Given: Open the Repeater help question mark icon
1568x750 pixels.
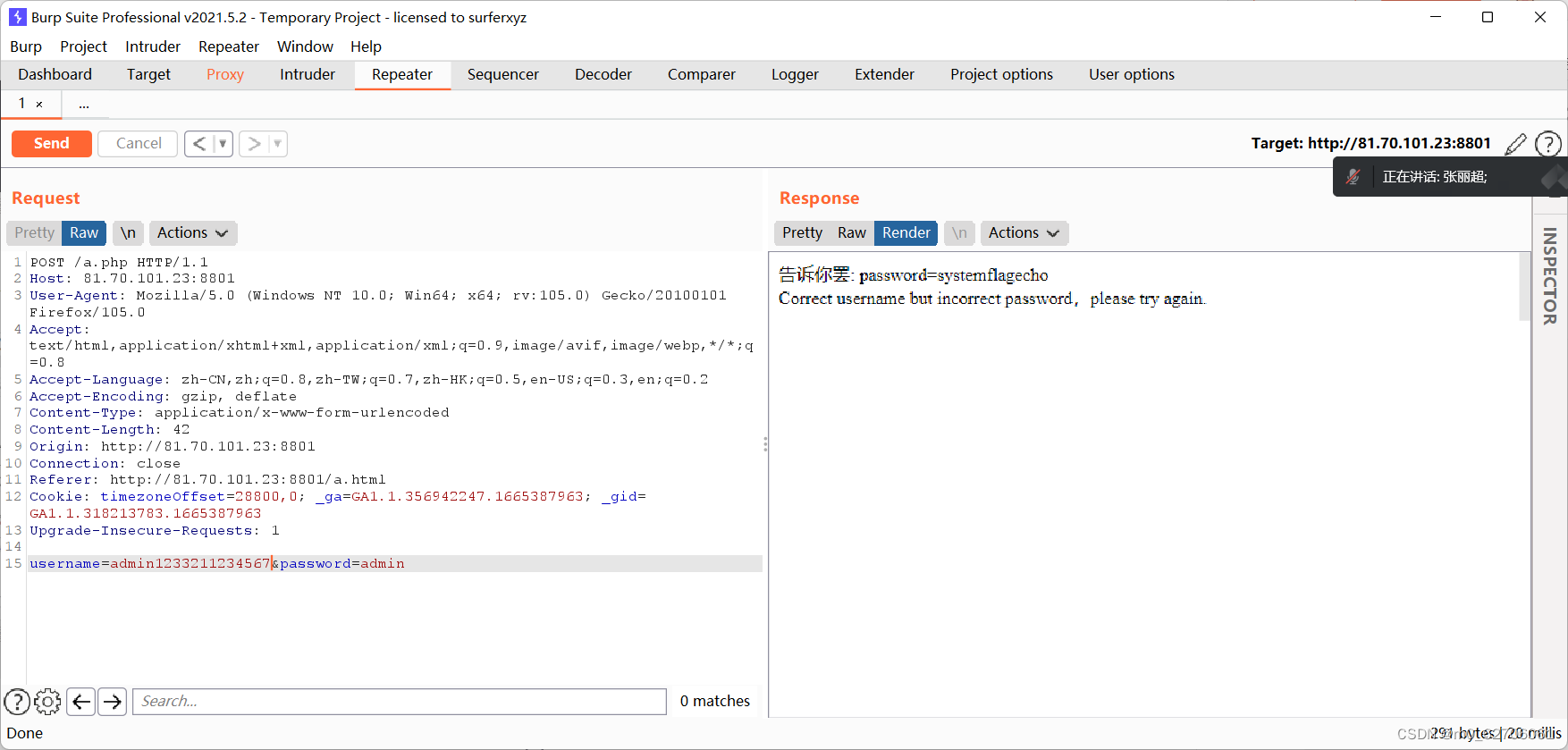Looking at the screenshot, I should click(1548, 143).
